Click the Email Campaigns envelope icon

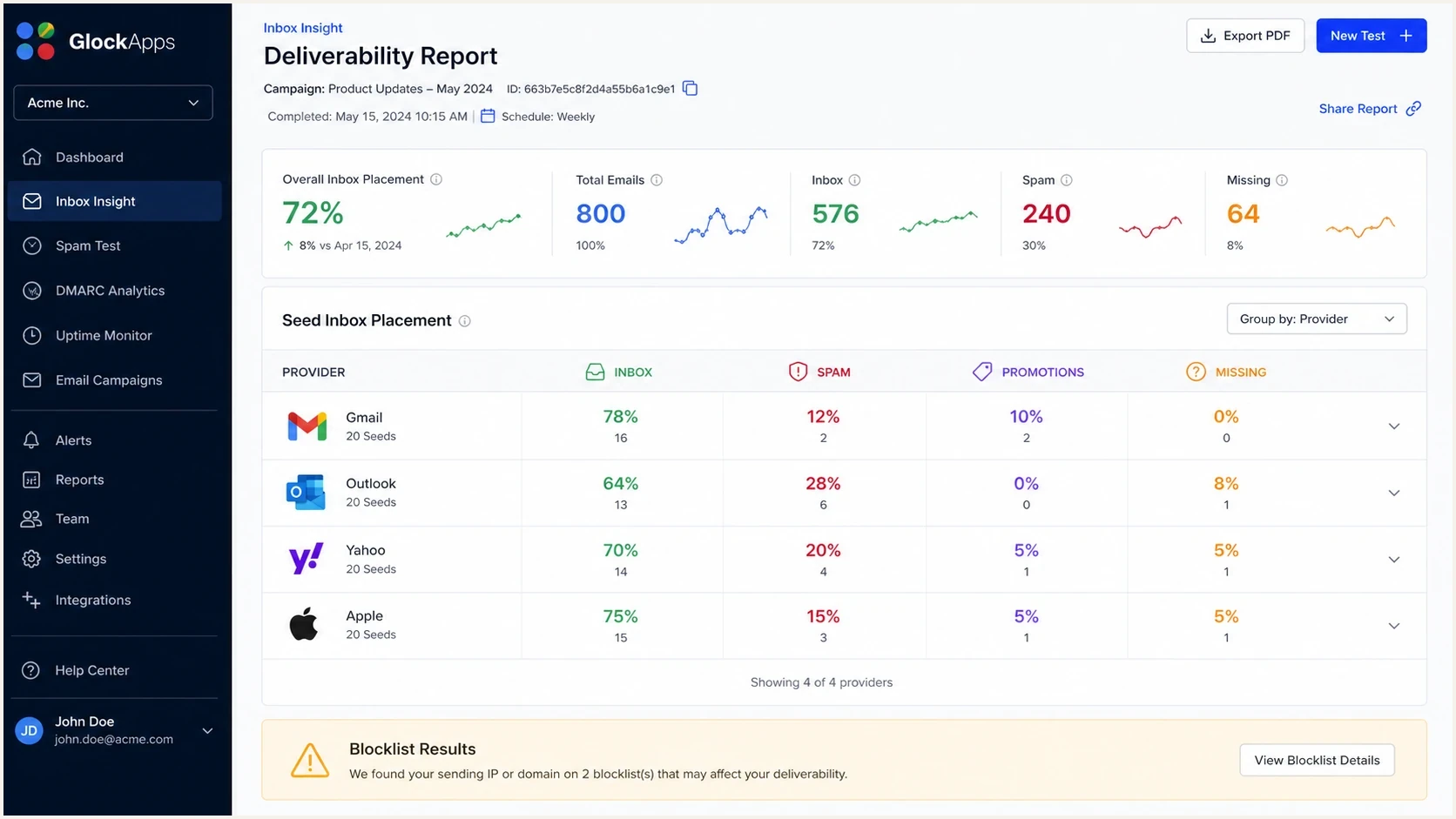[x=32, y=380]
